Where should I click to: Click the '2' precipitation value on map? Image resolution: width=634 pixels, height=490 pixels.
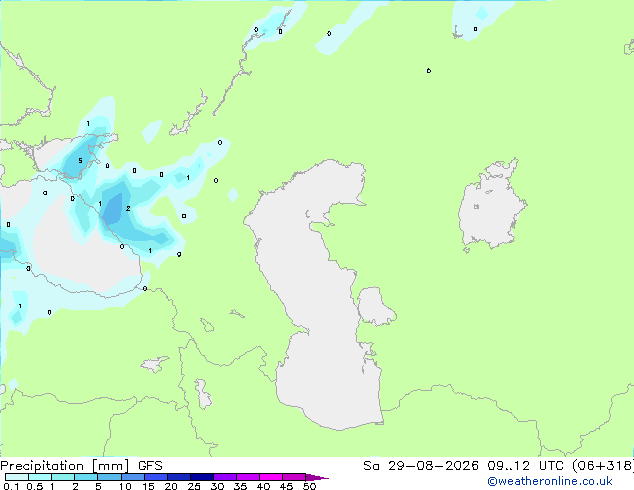128,209
